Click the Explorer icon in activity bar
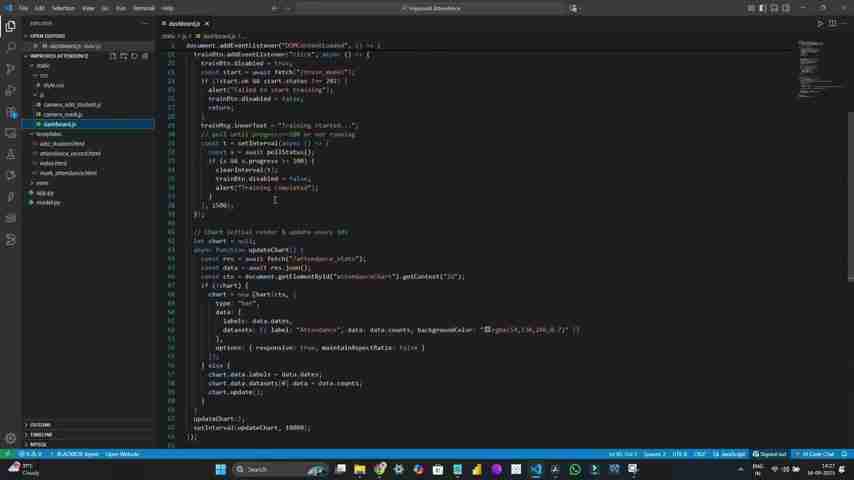The height and width of the screenshot is (480, 854). [x=11, y=26]
